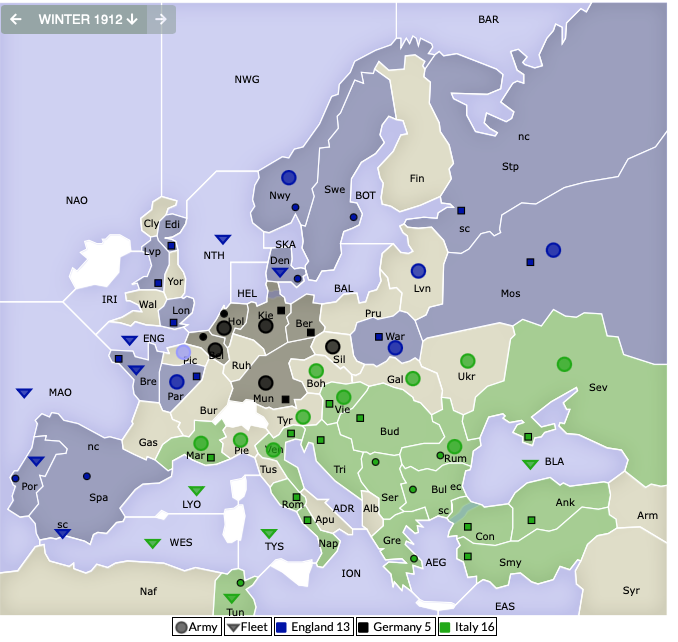Click the Arm territory label
The width and height of the screenshot is (678, 642).
647,516
